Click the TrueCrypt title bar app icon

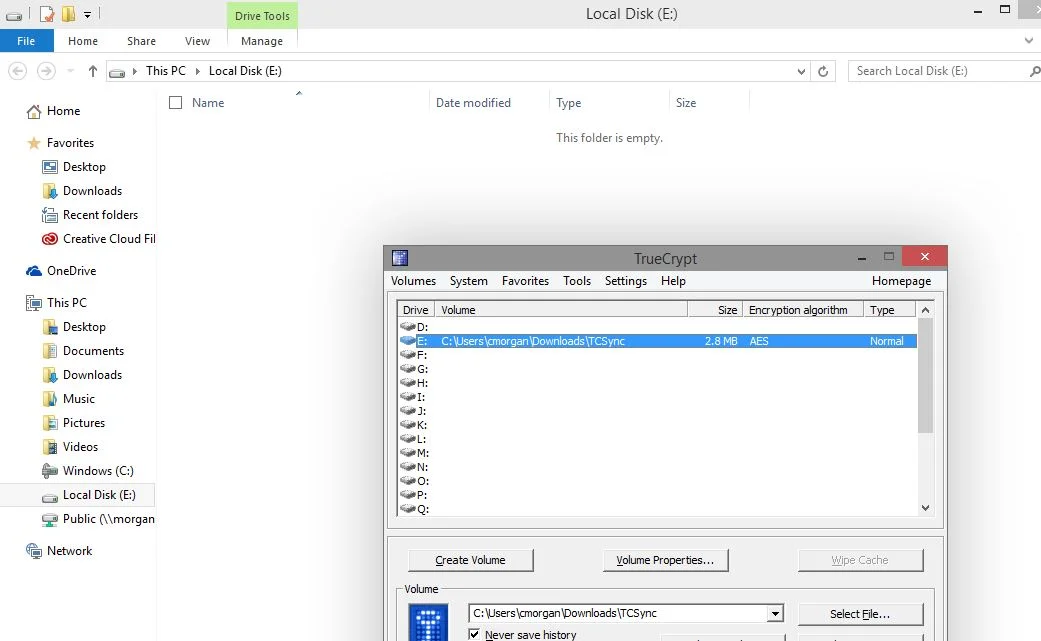tap(400, 258)
